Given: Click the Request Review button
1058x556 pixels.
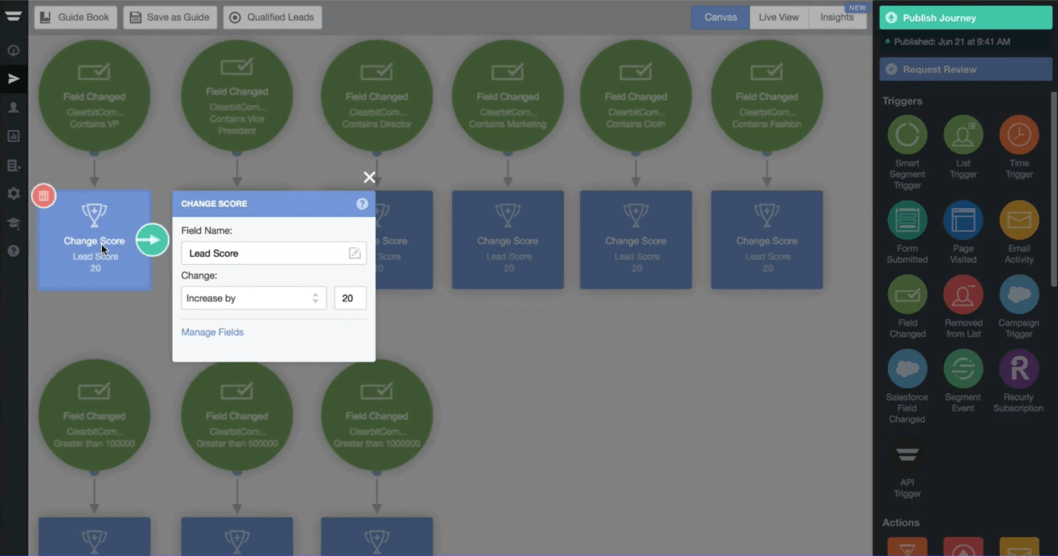Looking at the screenshot, I should [x=966, y=70].
